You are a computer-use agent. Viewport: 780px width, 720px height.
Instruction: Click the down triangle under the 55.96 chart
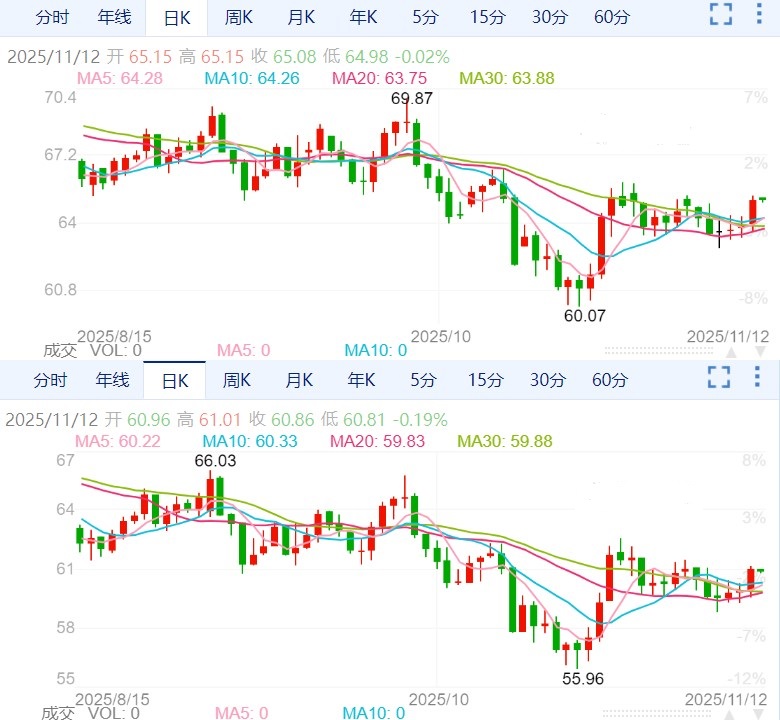[760, 714]
